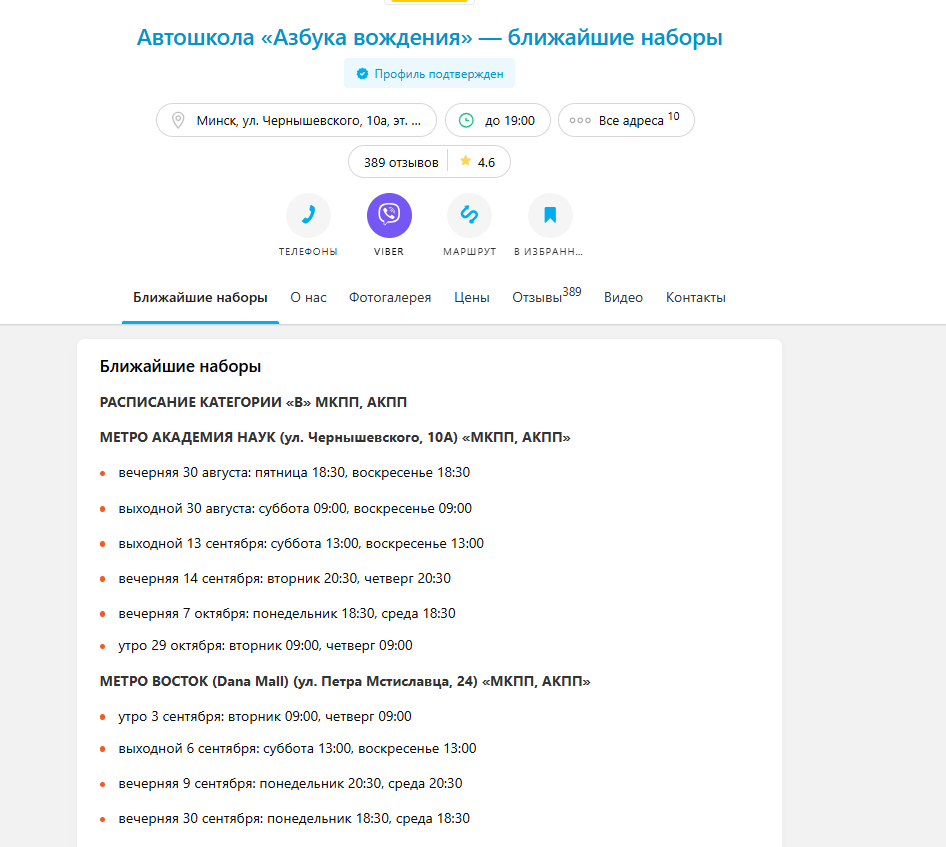The height and width of the screenshot is (847, 946).
Task: Select row вечерняя 14 сентября: вторник 20:30
Action: pos(284,579)
